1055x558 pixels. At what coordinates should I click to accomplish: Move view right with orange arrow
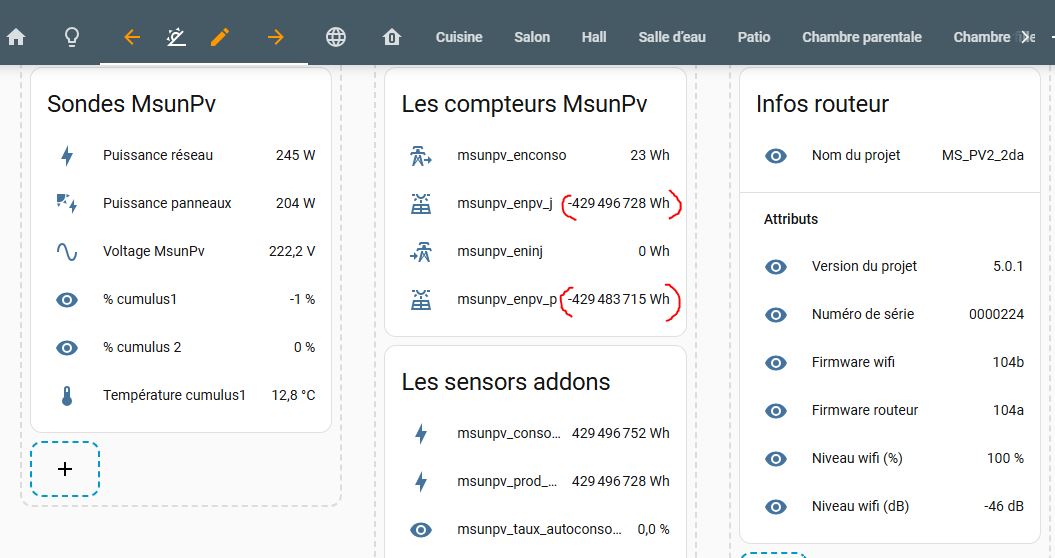(276, 37)
